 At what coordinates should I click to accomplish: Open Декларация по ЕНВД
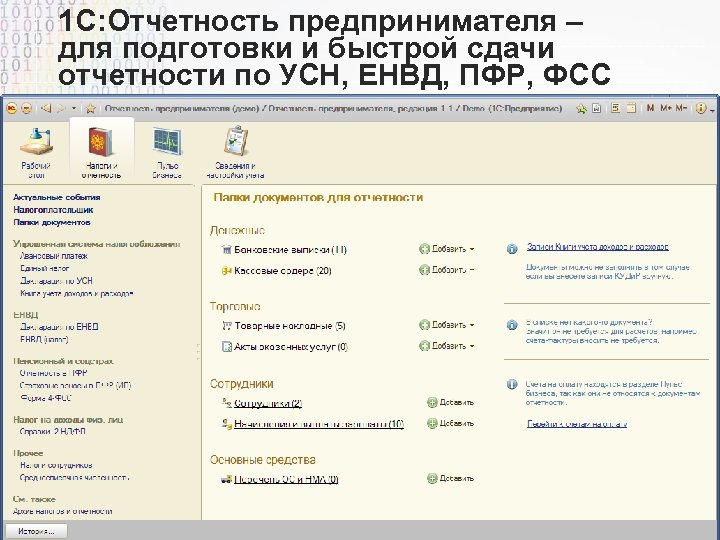(59, 327)
